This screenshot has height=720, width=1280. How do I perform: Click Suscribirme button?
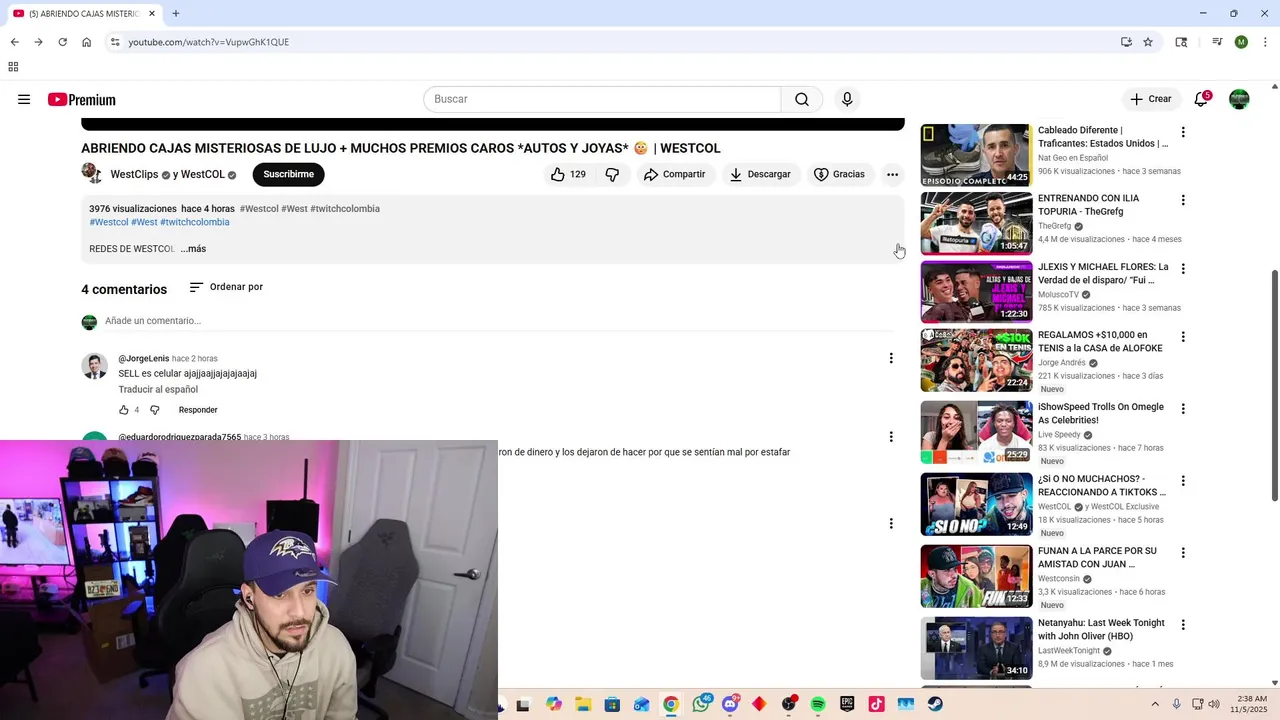click(288, 174)
